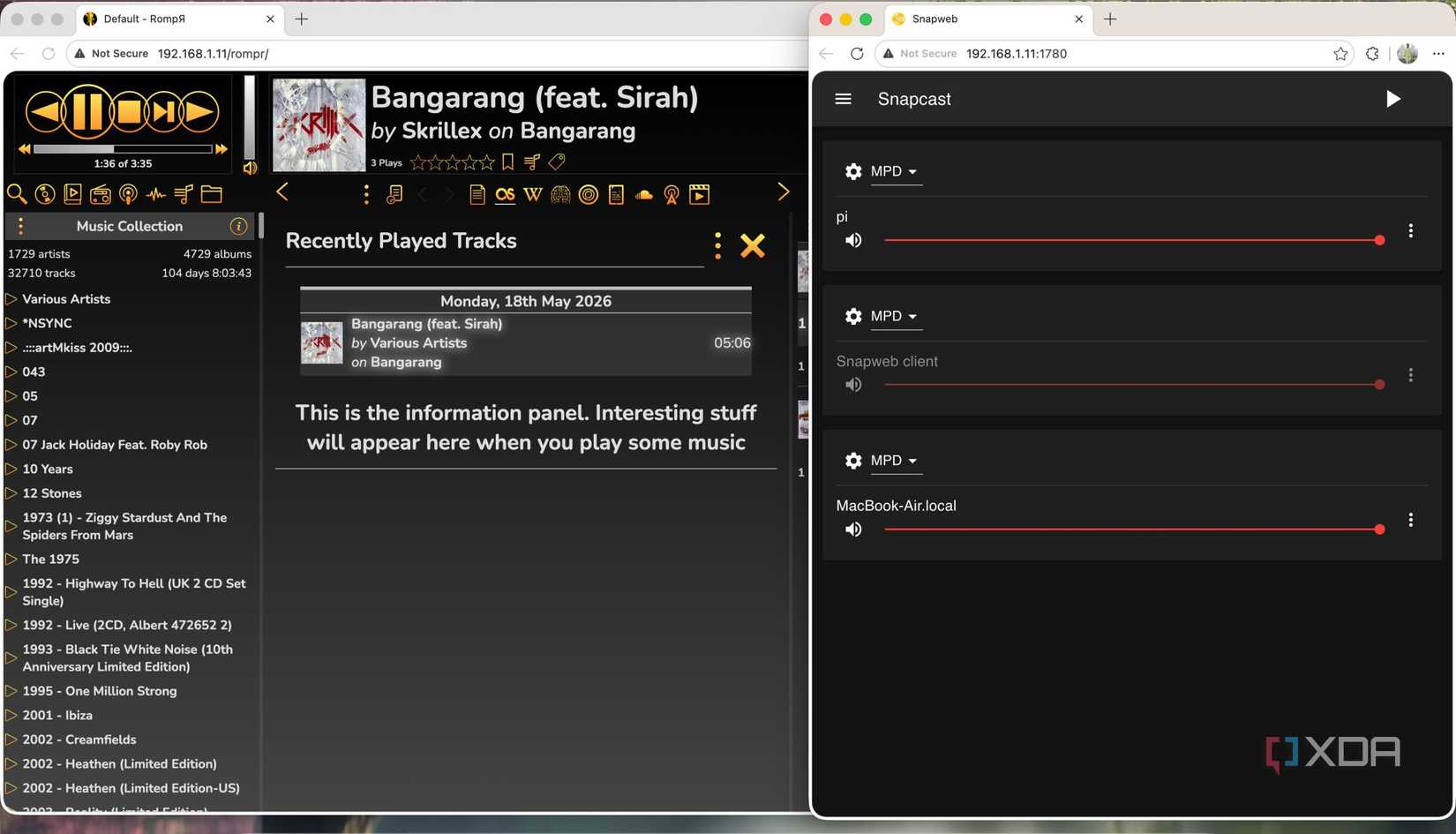This screenshot has height=834, width=1456.
Task: Select the Discogs record info icon
Action: [x=589, y=194]
